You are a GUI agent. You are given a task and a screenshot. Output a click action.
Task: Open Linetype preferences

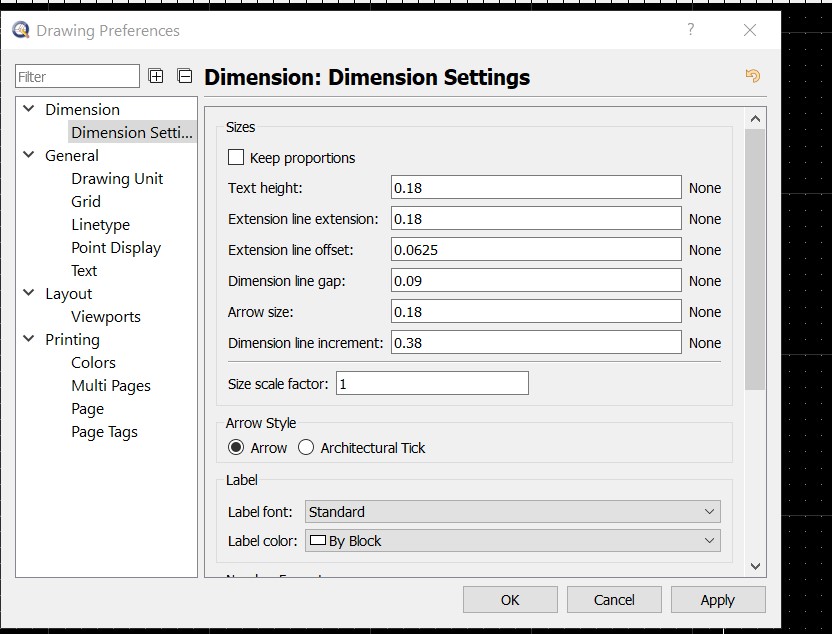pos(100,225)
